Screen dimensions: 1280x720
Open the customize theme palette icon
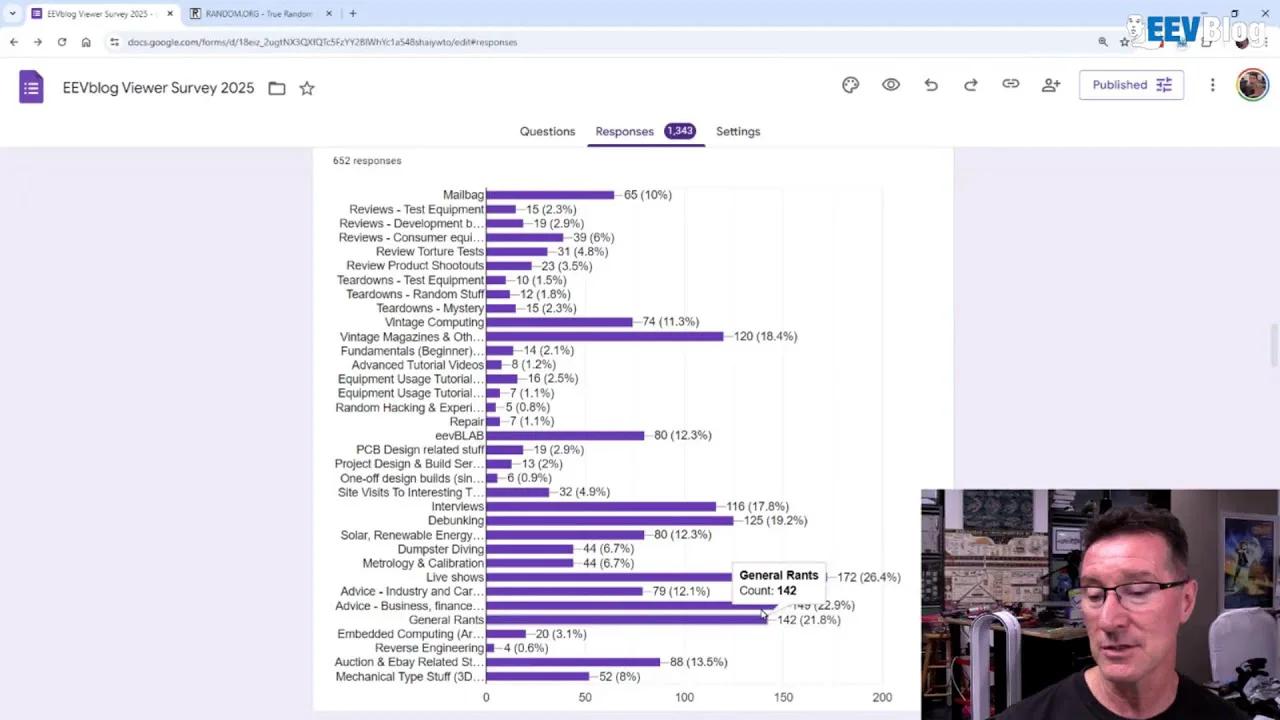click(x=850, y=85)
